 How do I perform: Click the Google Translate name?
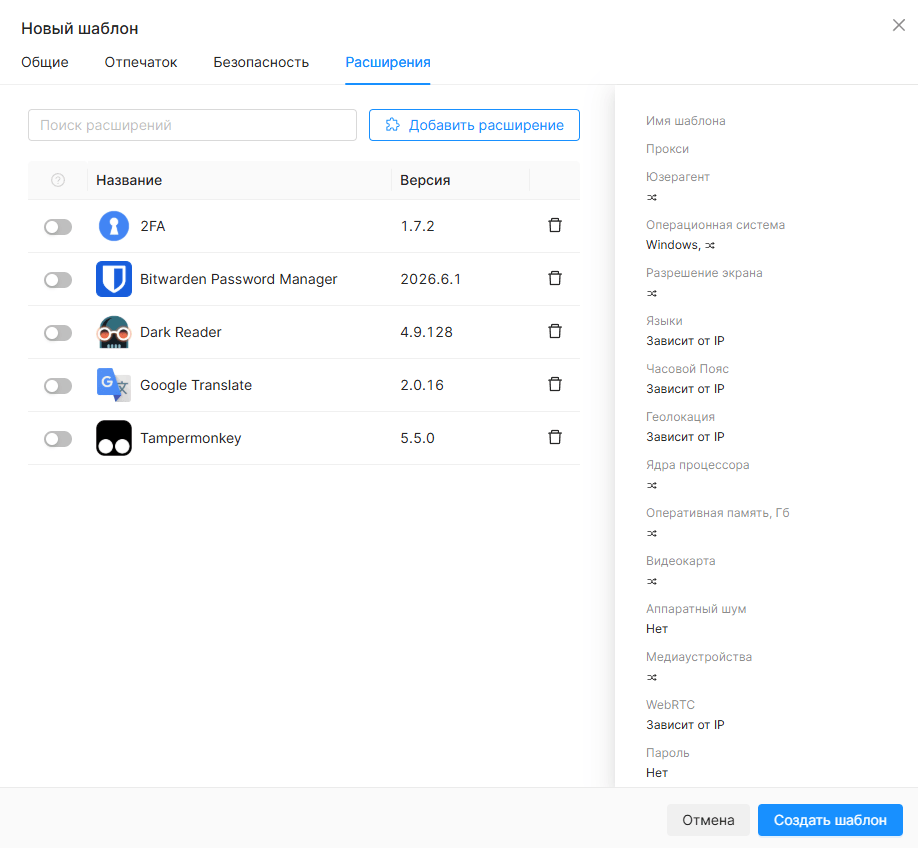[x=196, y=385]
